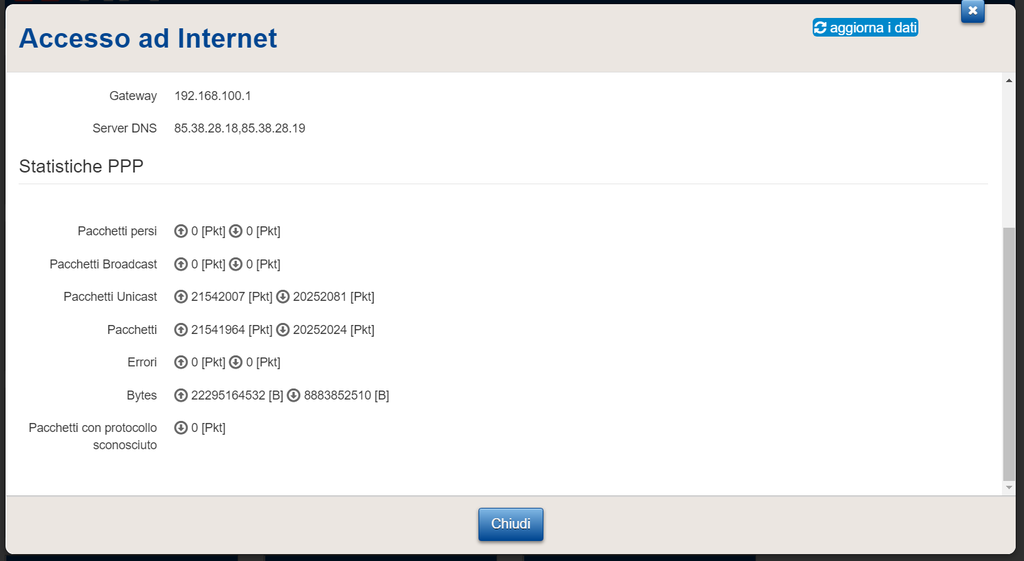Click the refresh icon beside aggiorna i dati
Image resolution: width=1024 pixels, height=561 pixels.
pos(821,28)
